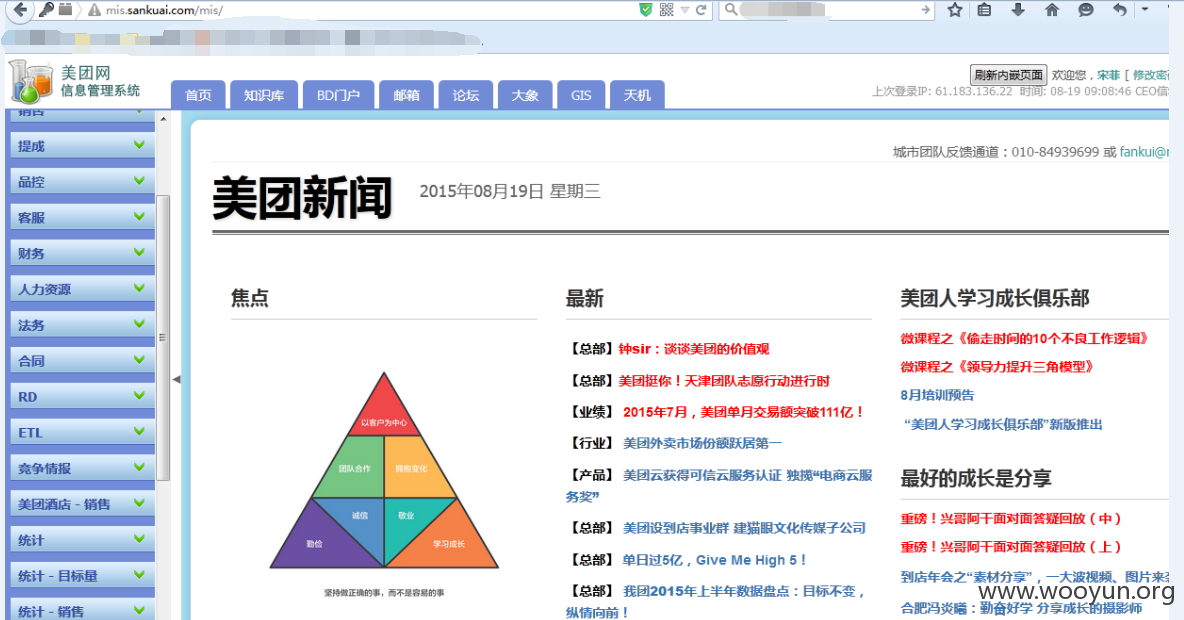
Task: Select the ETL sidebar menu label
Action: point(30,433)
